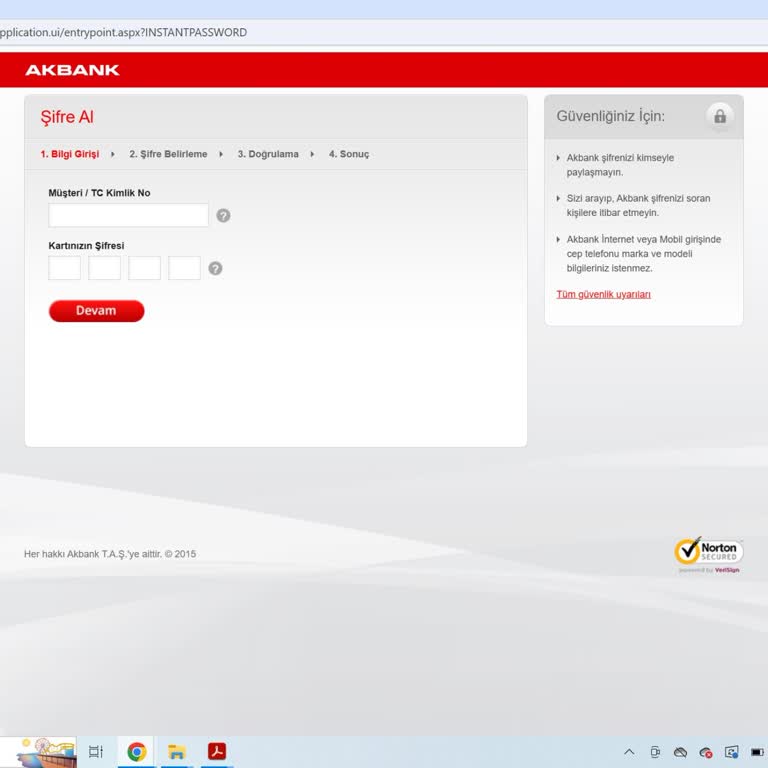Click 'Akbank şifrenizi kimseyle paylaşmayın.' text
Screen dimensions: 768x768
pyautogui.click(x=620, y=165)
